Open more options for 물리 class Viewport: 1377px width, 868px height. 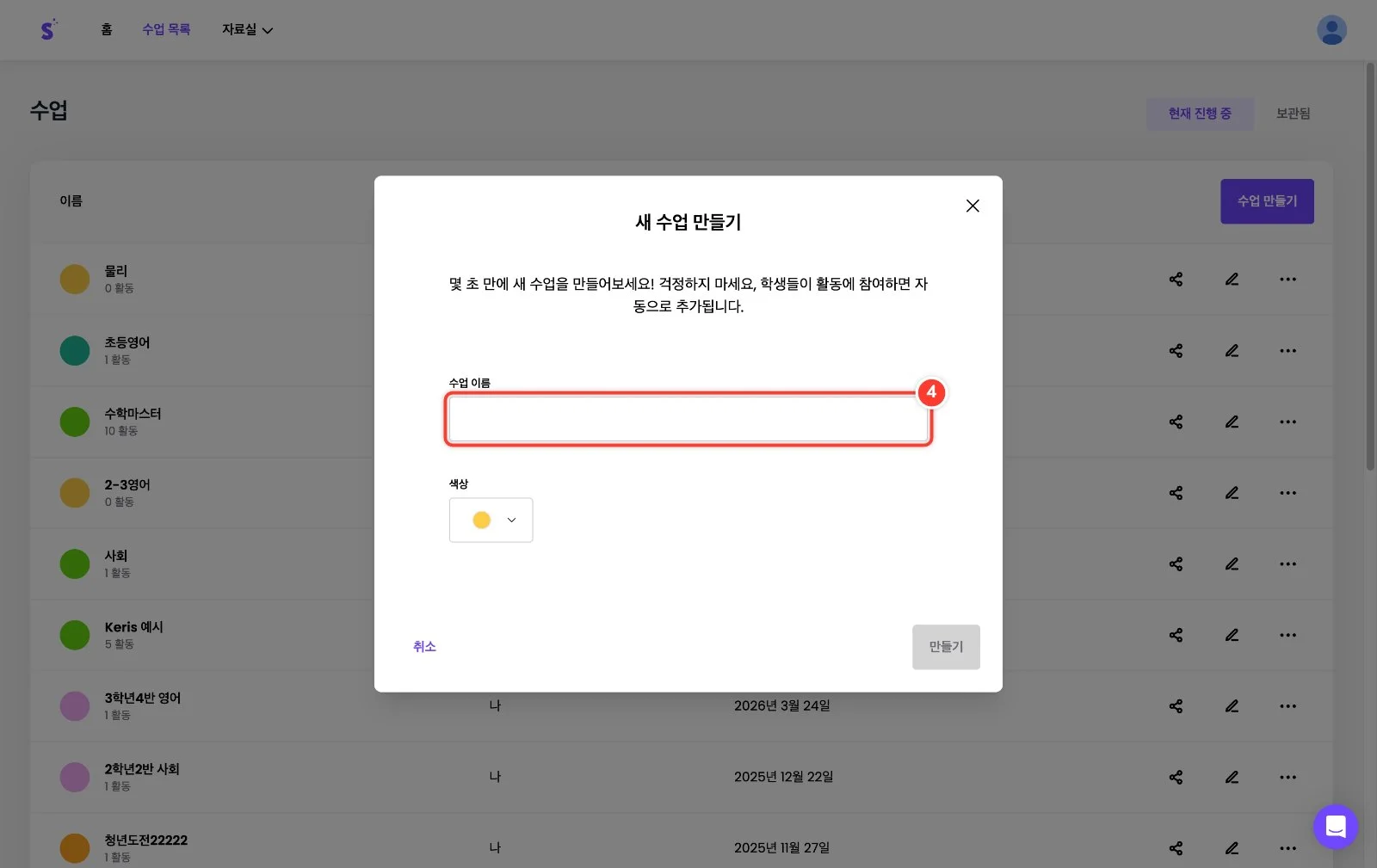pos(1287,280)
